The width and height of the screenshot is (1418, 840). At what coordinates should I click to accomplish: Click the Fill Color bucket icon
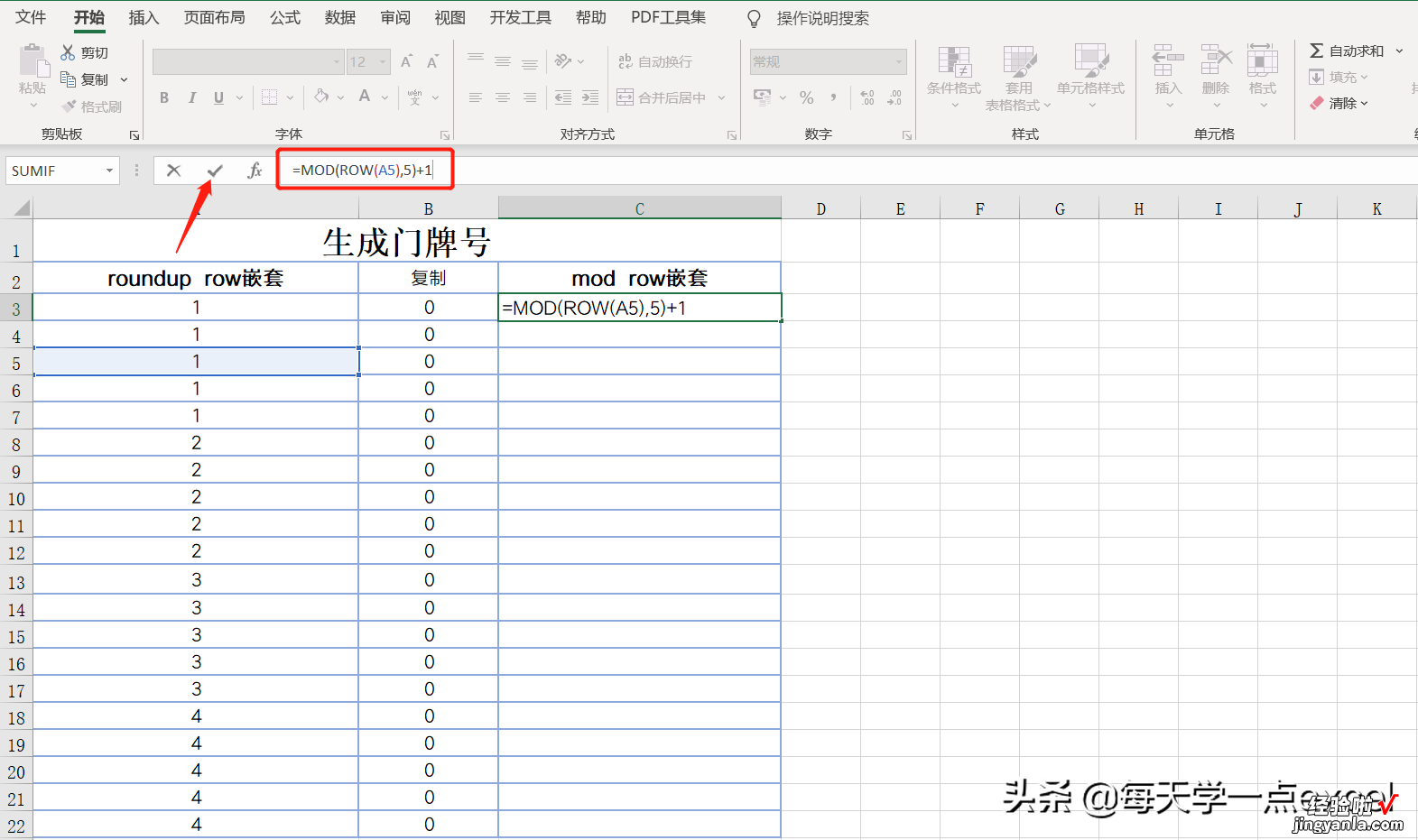(x=321, y=97)
